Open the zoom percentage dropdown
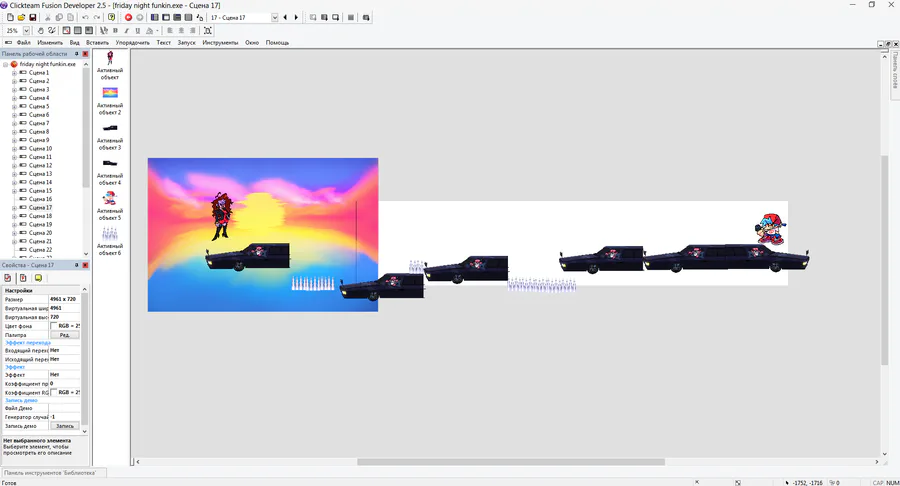This screenshot has width=900, height=486. coord(26,30)
